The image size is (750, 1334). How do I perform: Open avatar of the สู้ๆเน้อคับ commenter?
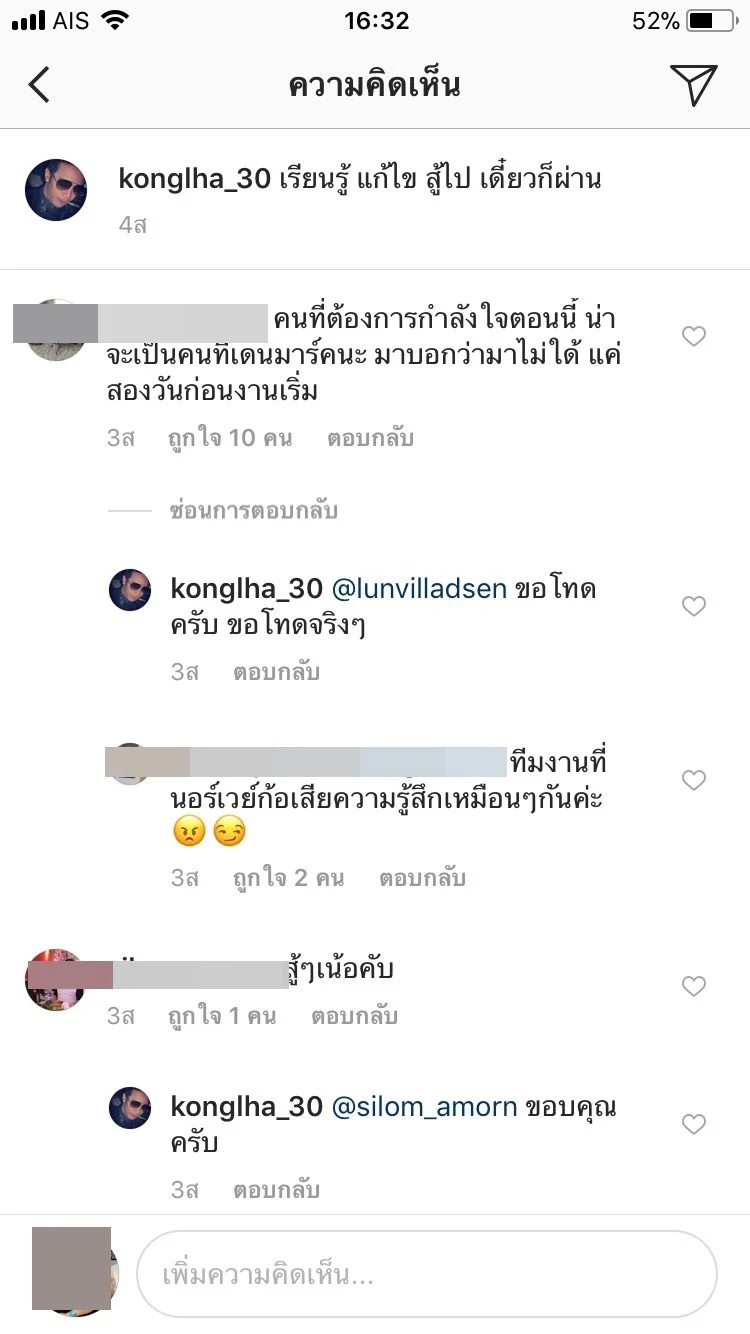tap(56, 980)
